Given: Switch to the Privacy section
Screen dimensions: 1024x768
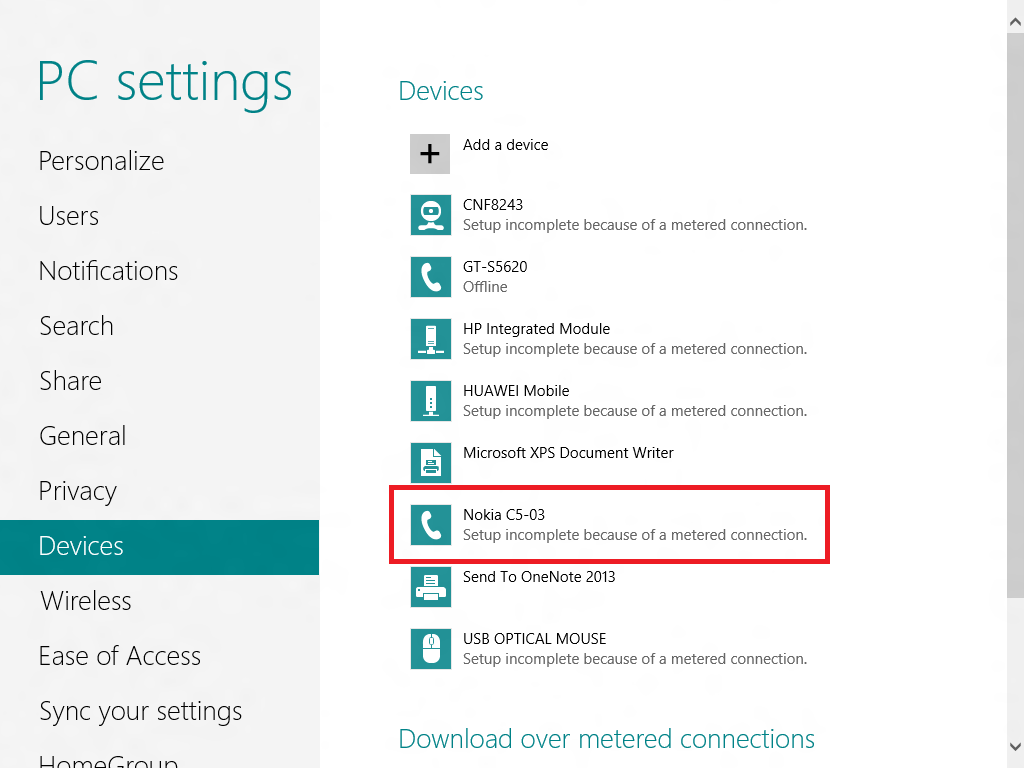Looking at the screenshot, I should pos(77,491).
